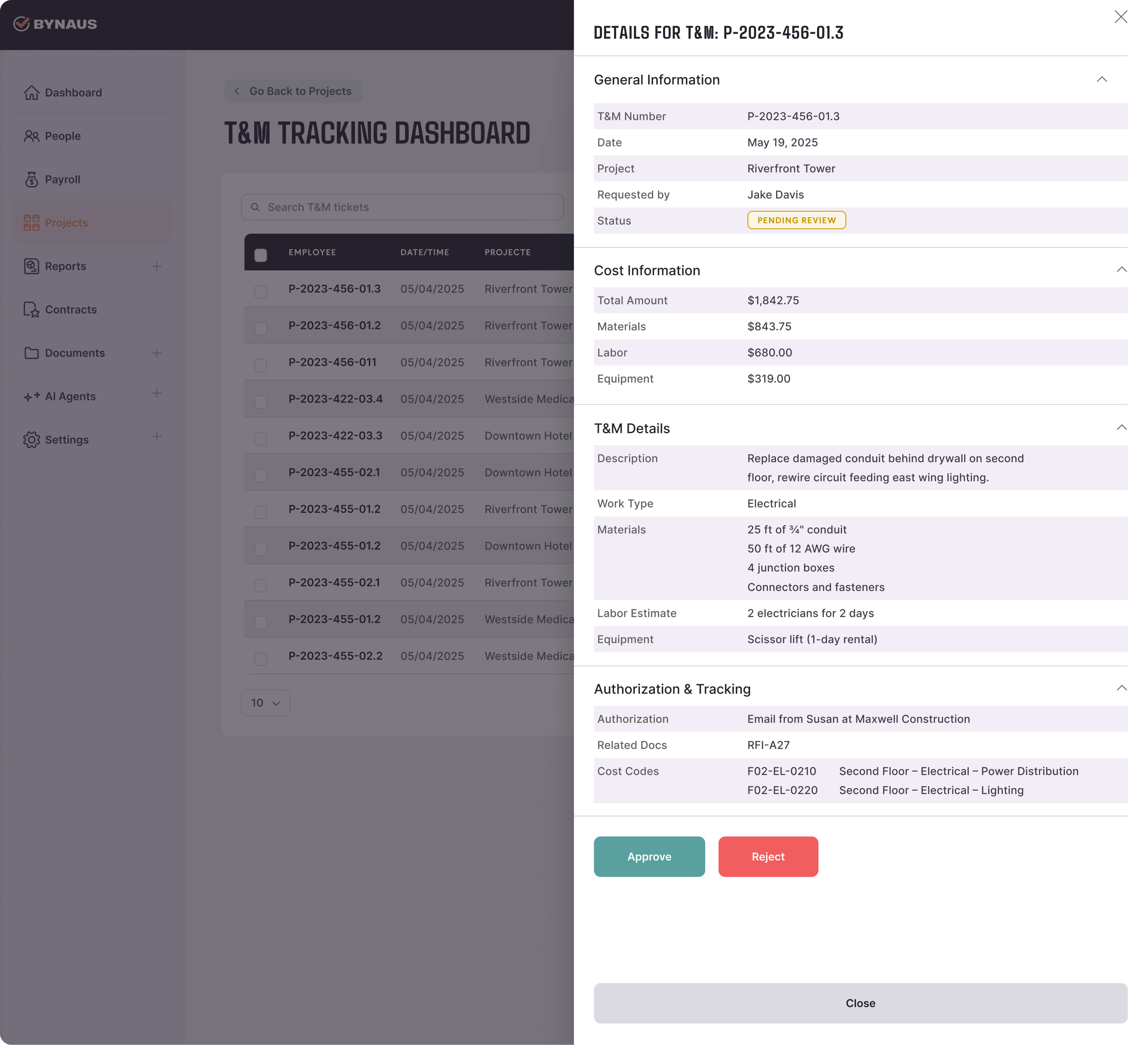Click the Documents folder icon
Viewport: 1148px width, 1045px height.
tap(31, 353)
